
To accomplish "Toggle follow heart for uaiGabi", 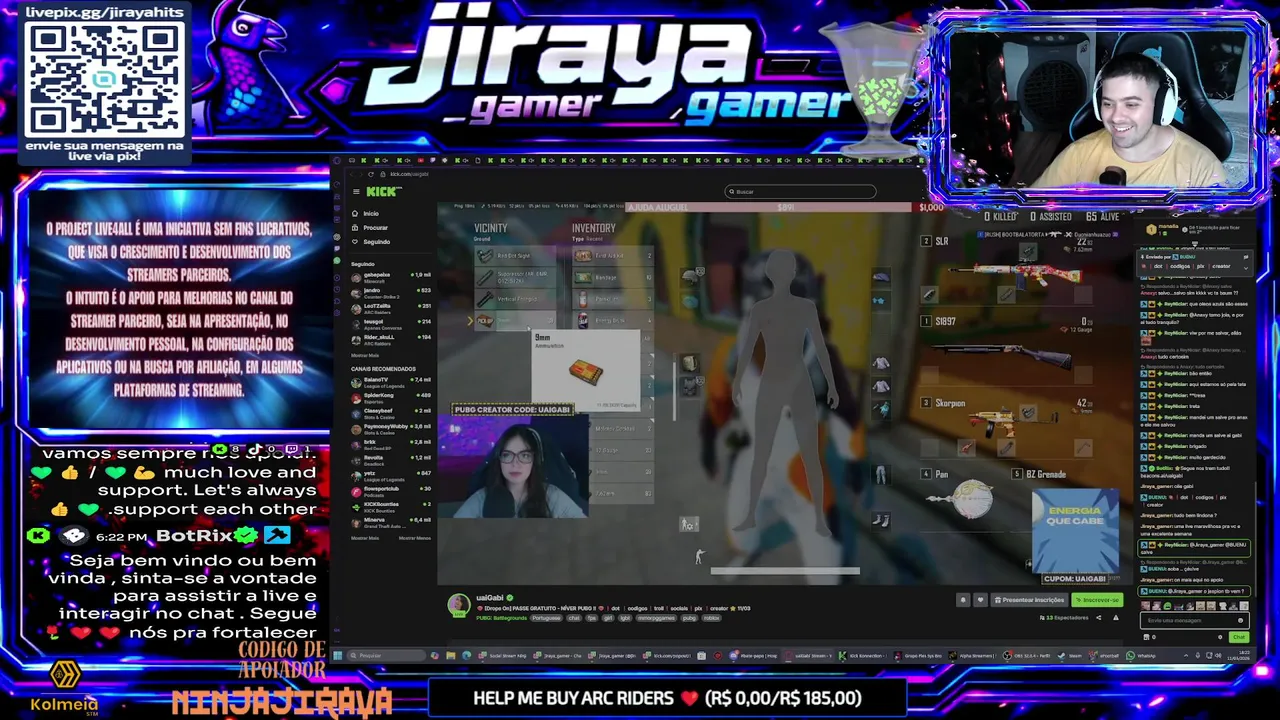I will coord(981,599).
